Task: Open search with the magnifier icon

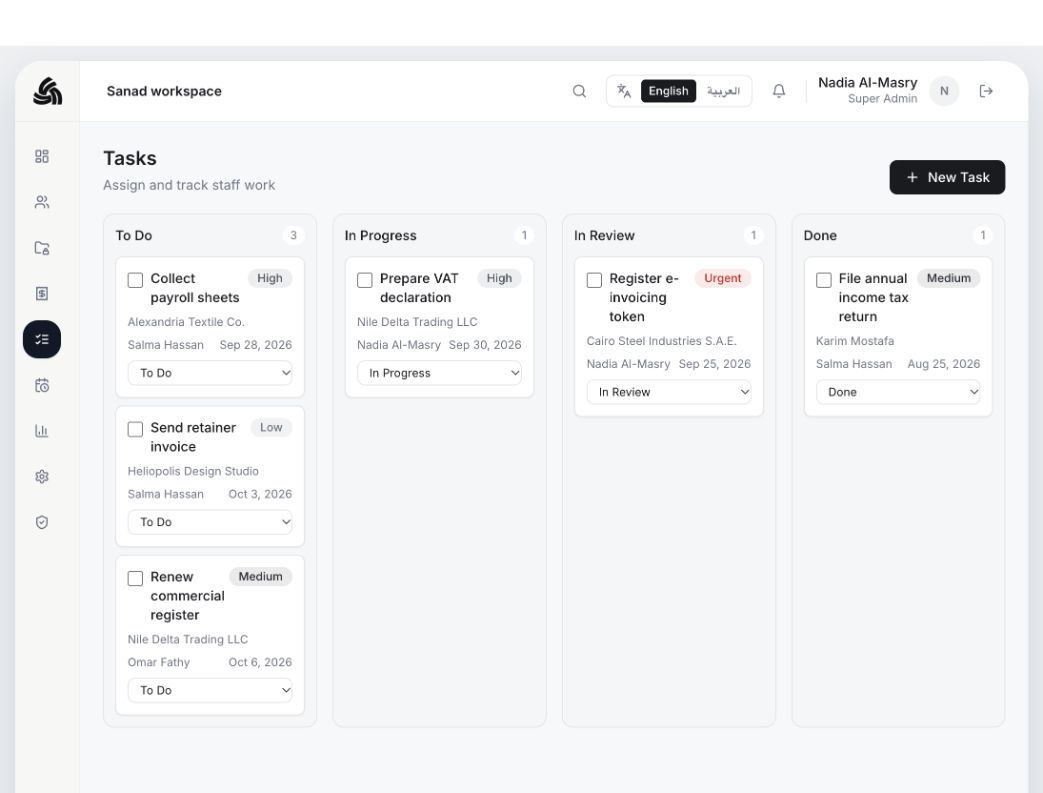Action: [579, 91]
